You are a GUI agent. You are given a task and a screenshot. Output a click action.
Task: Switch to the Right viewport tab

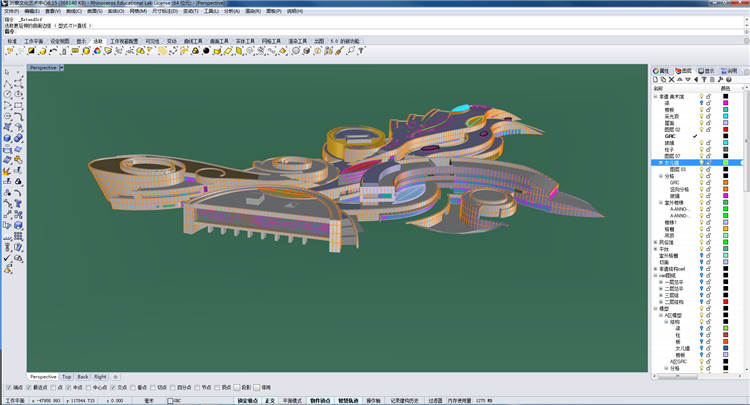(x=100, y=377)
